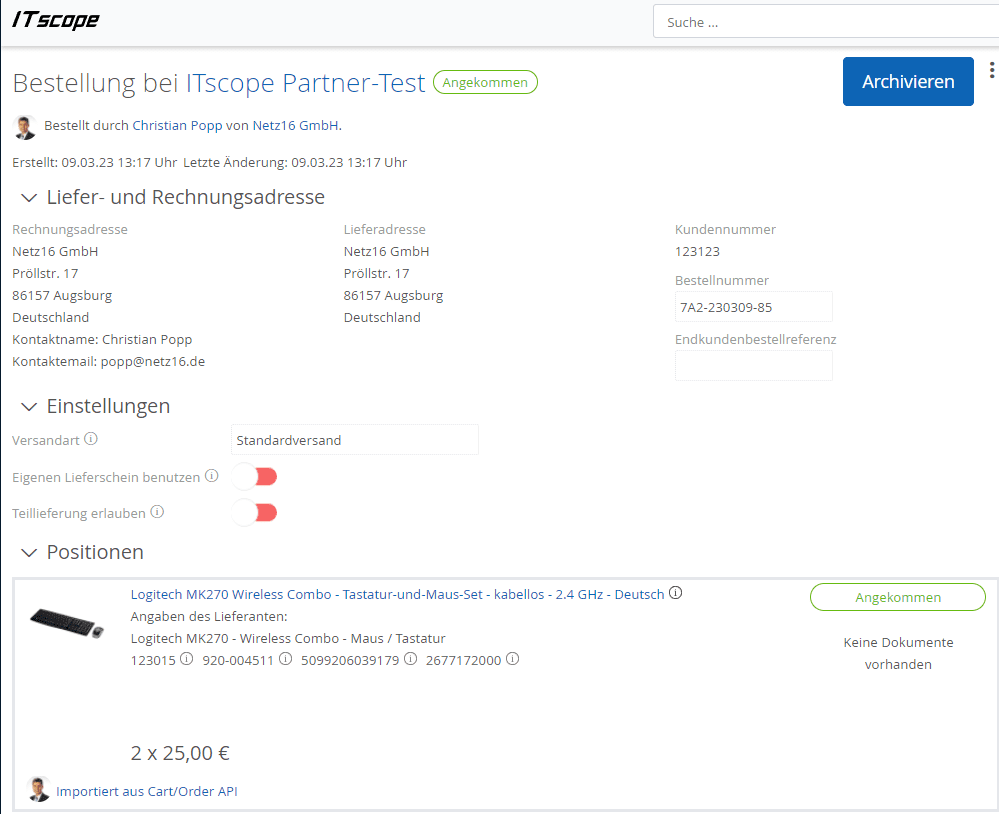Click the Archivieren button
Image resolution: width=999 pixels, height=814 pixels.
[x=907, y=82]
